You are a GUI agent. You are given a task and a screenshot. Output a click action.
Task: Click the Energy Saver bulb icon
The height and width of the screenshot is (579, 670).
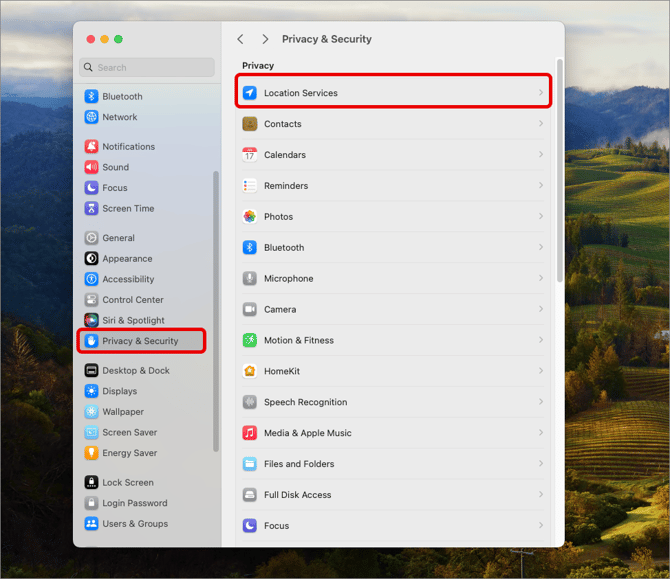91,453
